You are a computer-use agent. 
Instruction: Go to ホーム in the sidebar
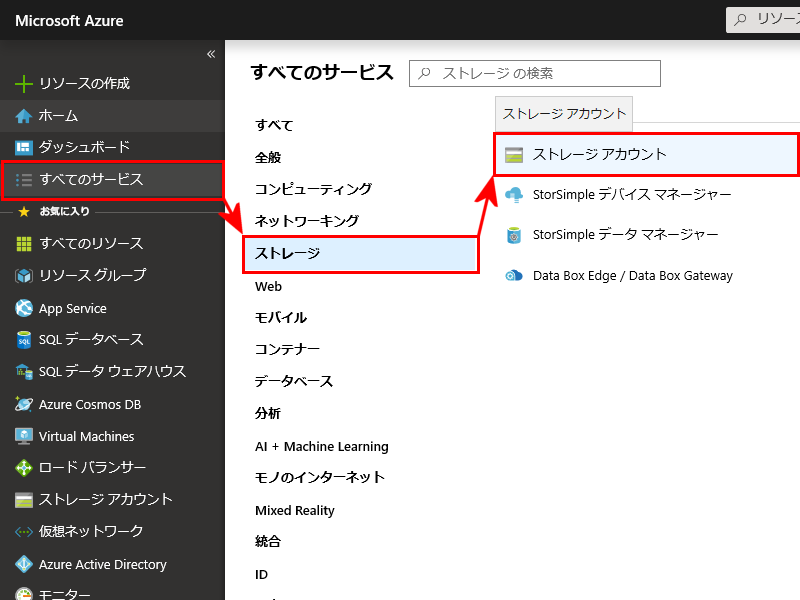point(58,116)
